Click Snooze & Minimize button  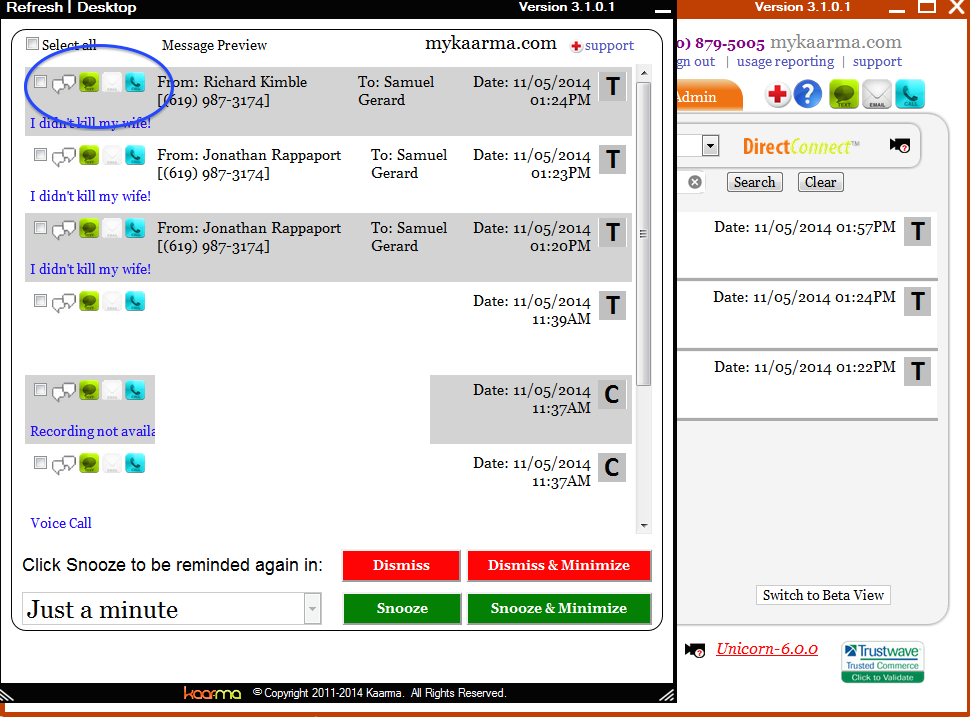tap(559, 609)
